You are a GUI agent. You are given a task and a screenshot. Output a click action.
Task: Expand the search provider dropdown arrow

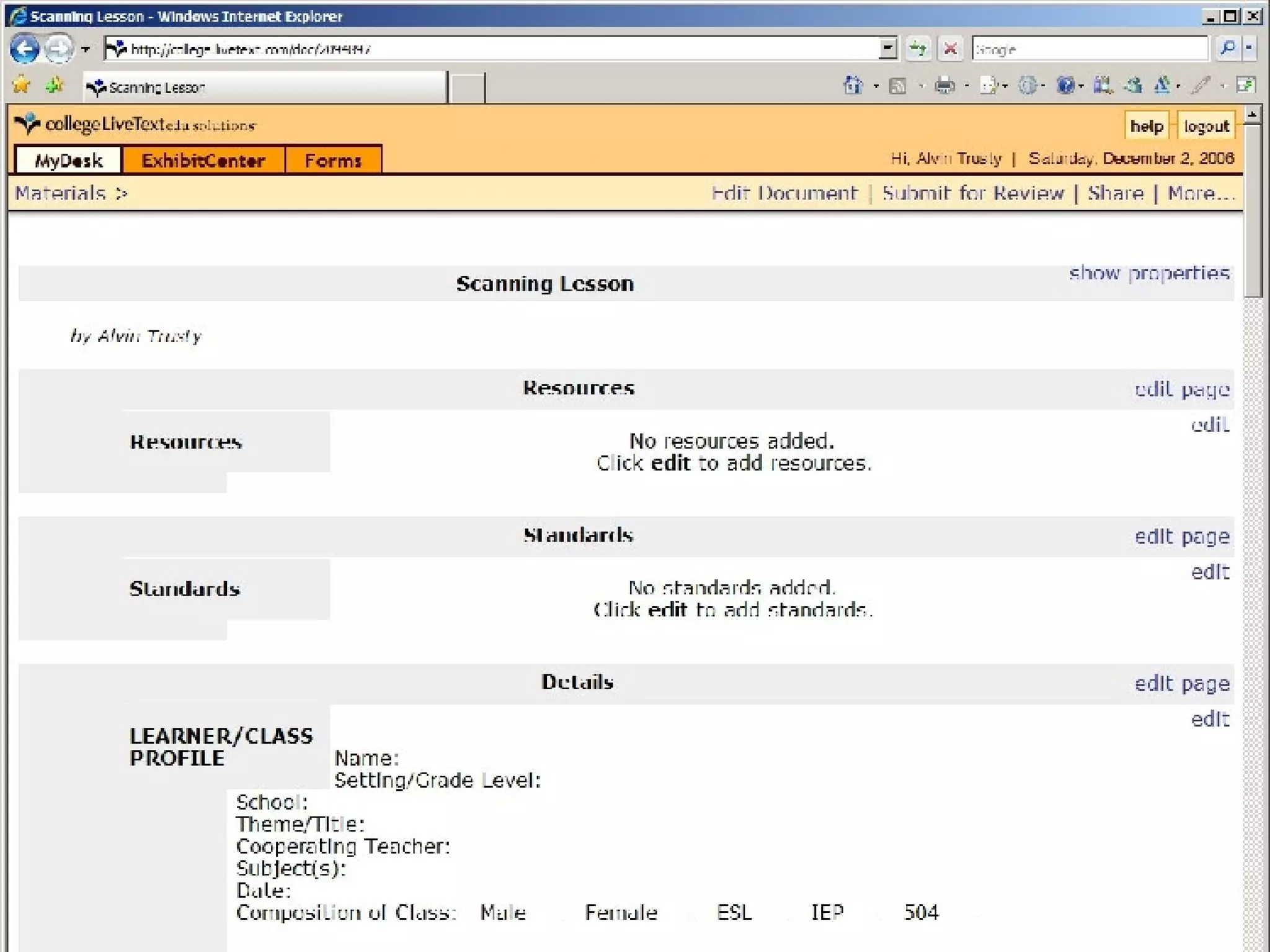1249,48
